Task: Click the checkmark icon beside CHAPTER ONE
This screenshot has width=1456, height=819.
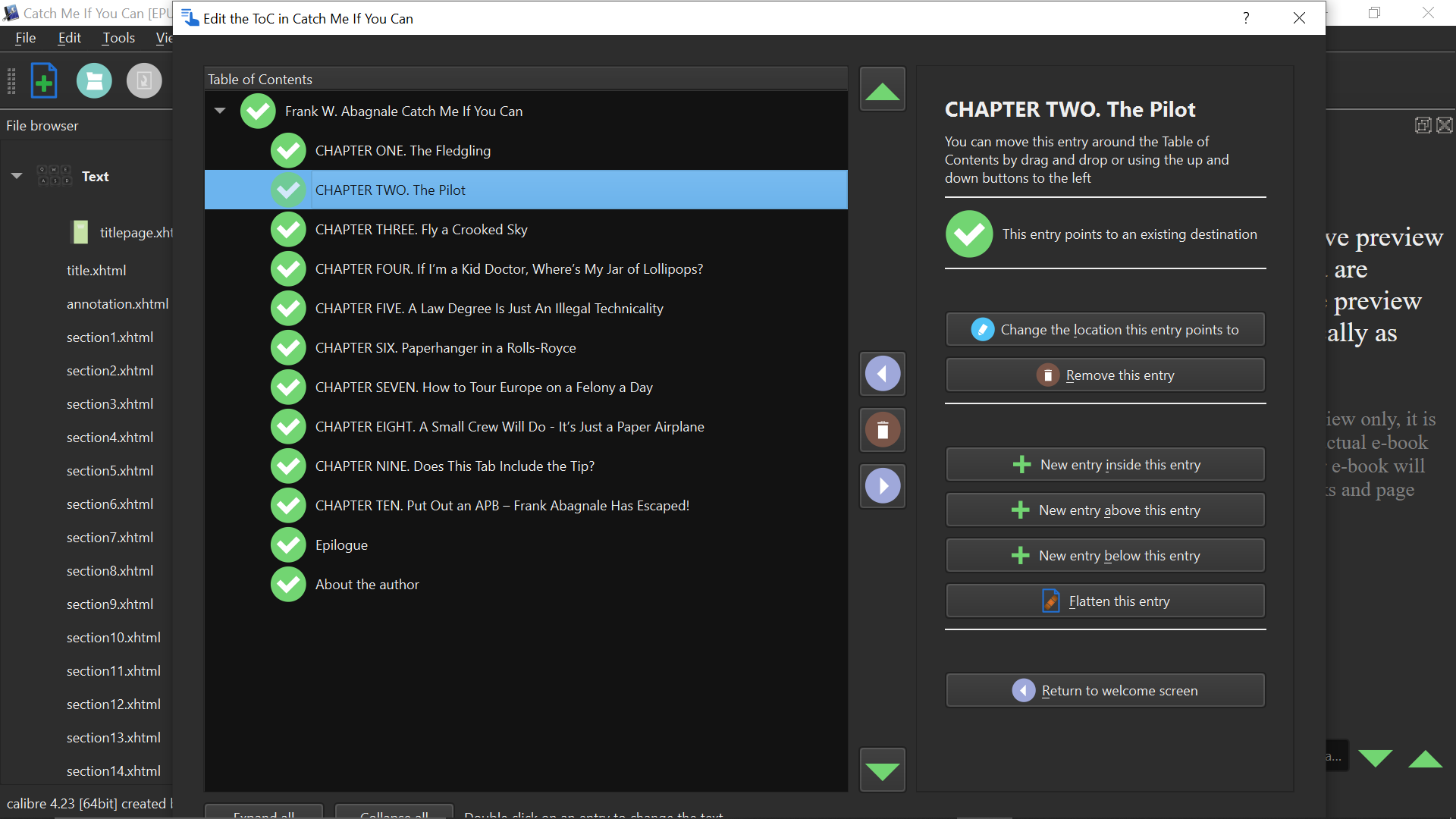Action: 288,150
